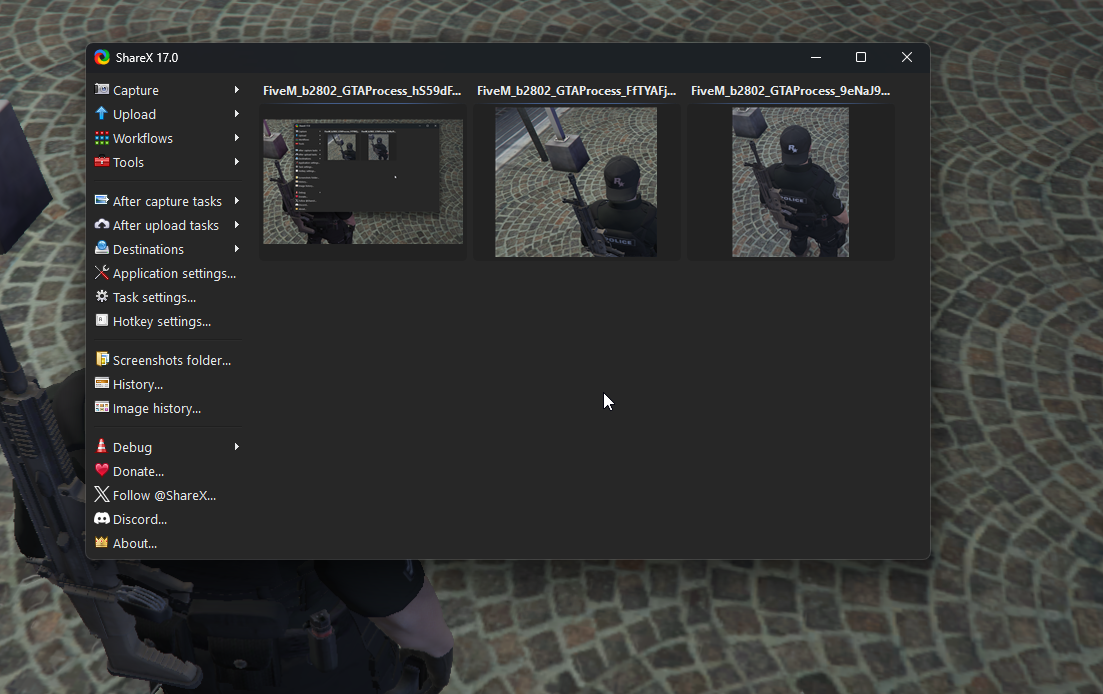Click the After capture tasks icon
This screenshot has height=694, width=1103.
[x=102, y=200]
